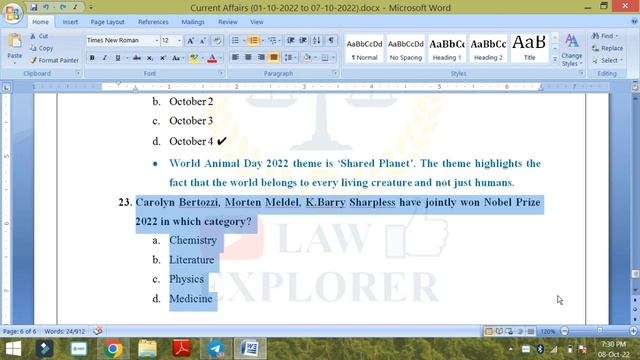
Task: Decrease paragraph indent
Action: [290, 40]
